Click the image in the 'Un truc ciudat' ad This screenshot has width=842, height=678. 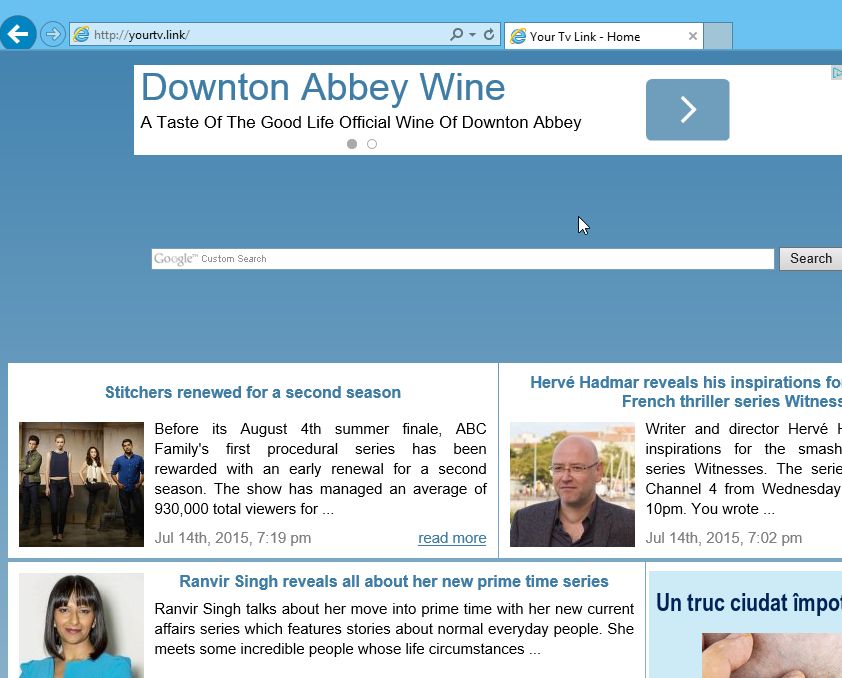click(772, 655)
